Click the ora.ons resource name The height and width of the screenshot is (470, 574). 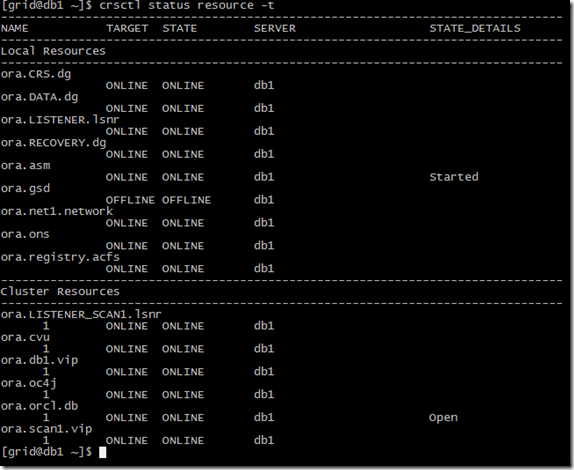point(25,234)
